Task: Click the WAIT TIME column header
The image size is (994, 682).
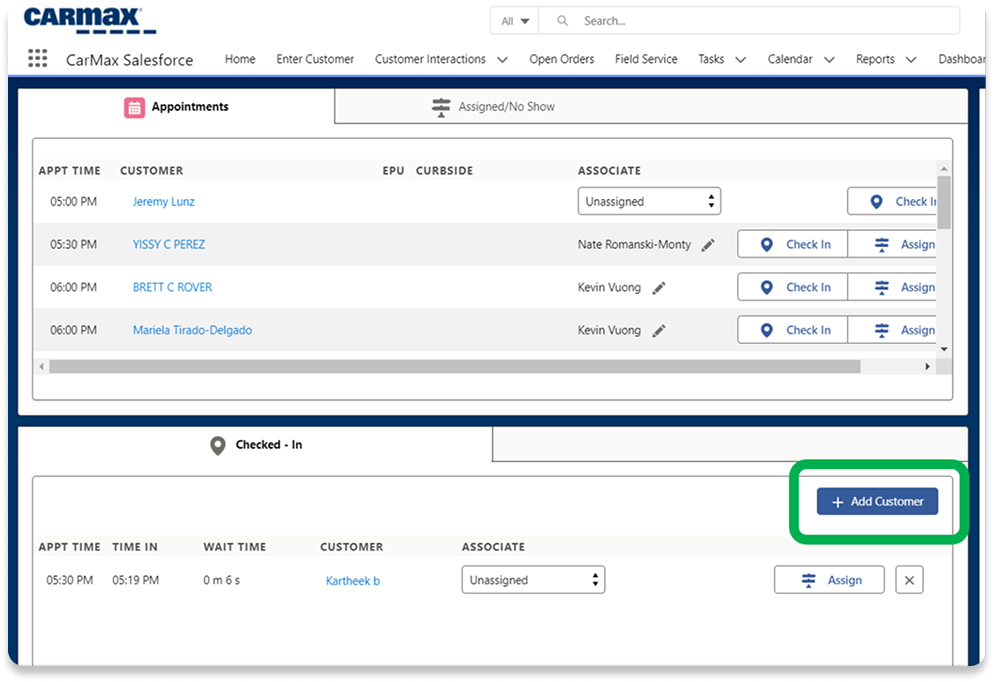Action: [x=235, y=547]
